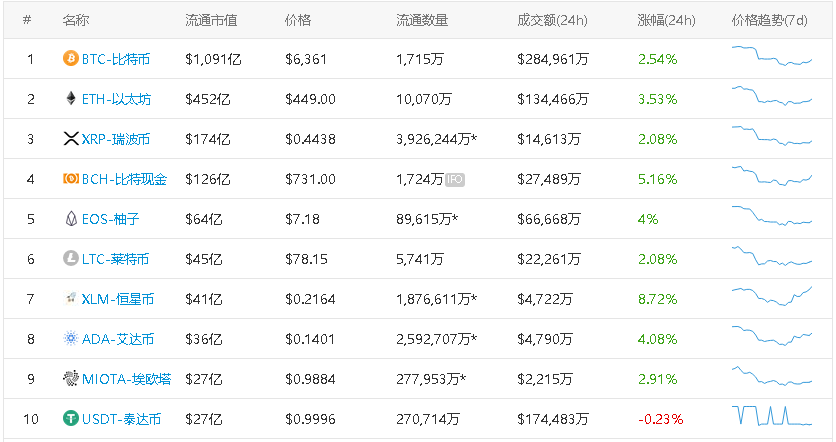Click the Bitcoin Cash BCH coin icon
Image resolution: width=836 pixels, height=442 pixels.
click(70, 179)
